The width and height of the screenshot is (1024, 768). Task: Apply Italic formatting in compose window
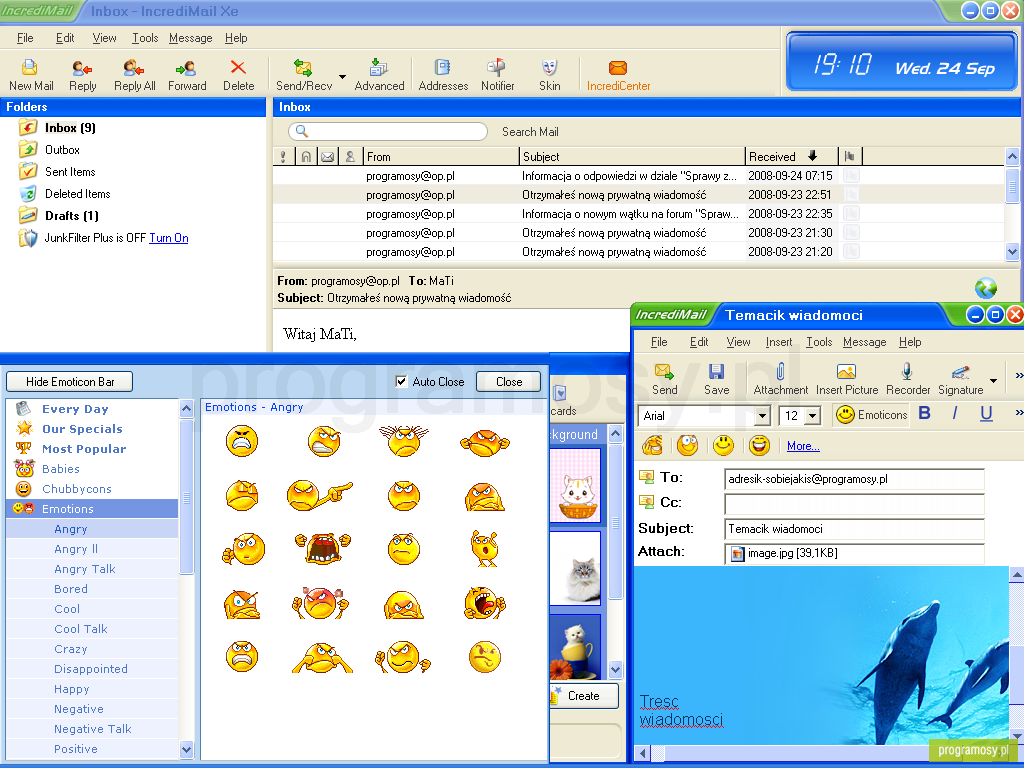tap(955, 413)
